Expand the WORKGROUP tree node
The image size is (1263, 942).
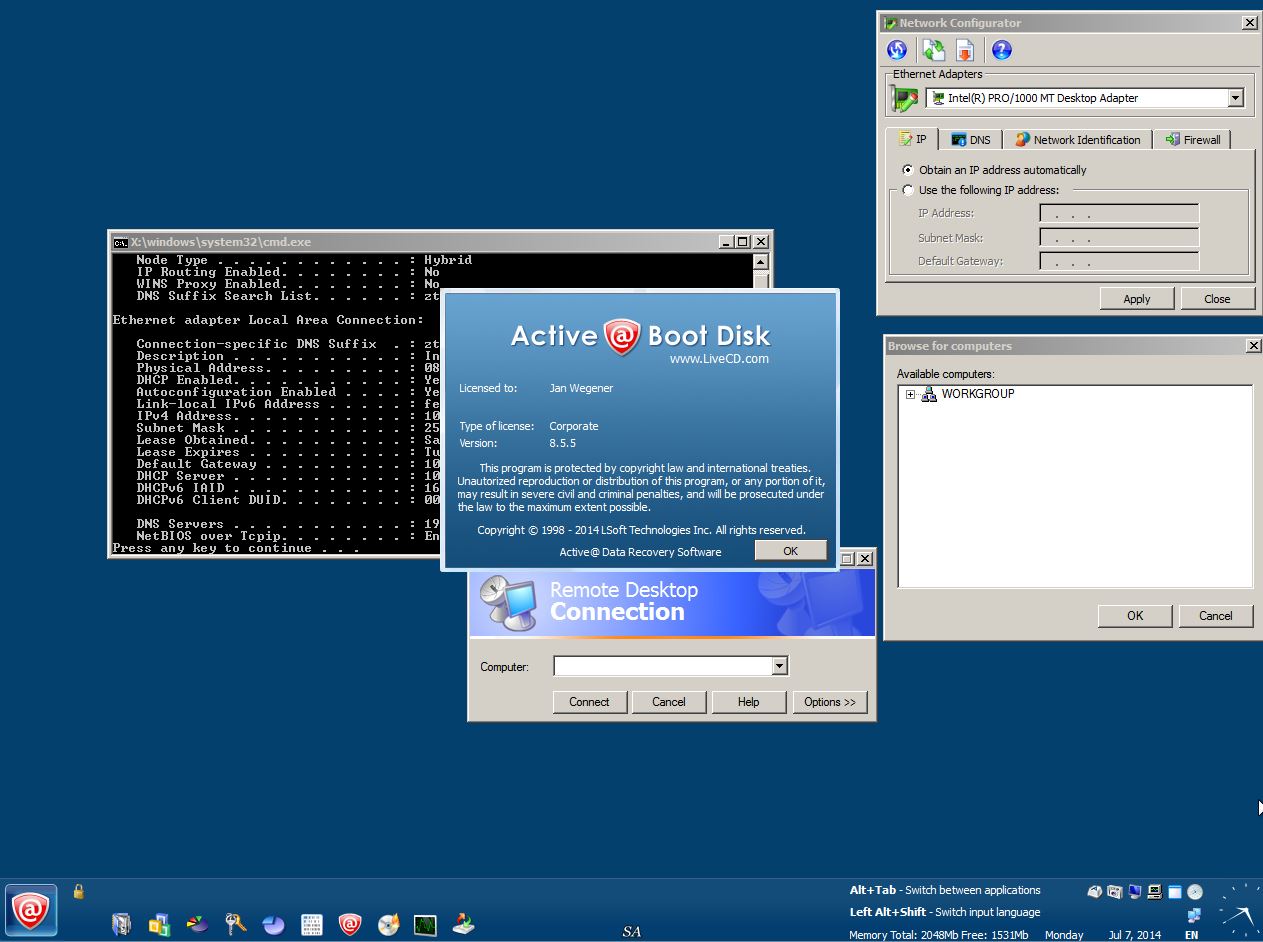pyautogui.click(x=910, y=394)
